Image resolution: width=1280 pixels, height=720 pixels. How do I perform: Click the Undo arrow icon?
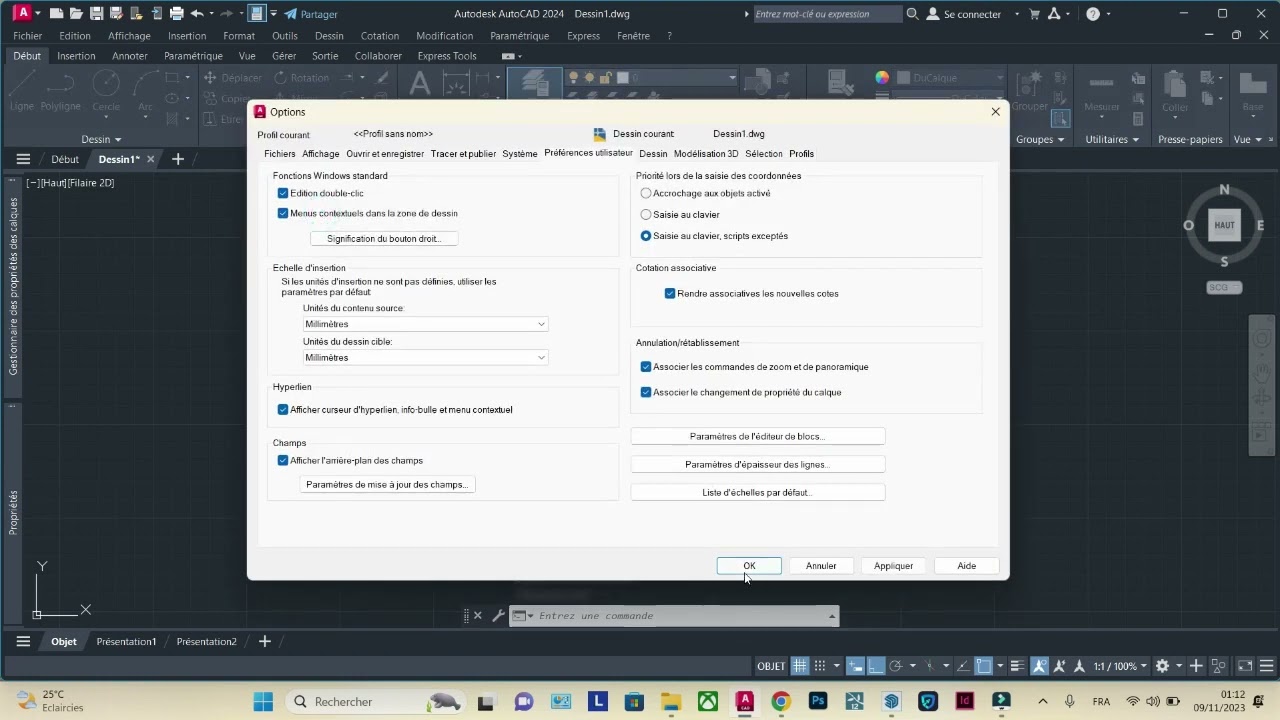pos(197,14)
